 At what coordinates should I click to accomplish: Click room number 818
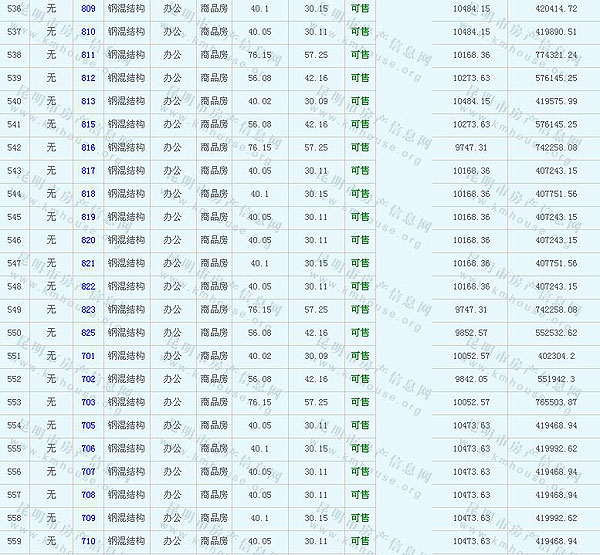pos(88,194)
